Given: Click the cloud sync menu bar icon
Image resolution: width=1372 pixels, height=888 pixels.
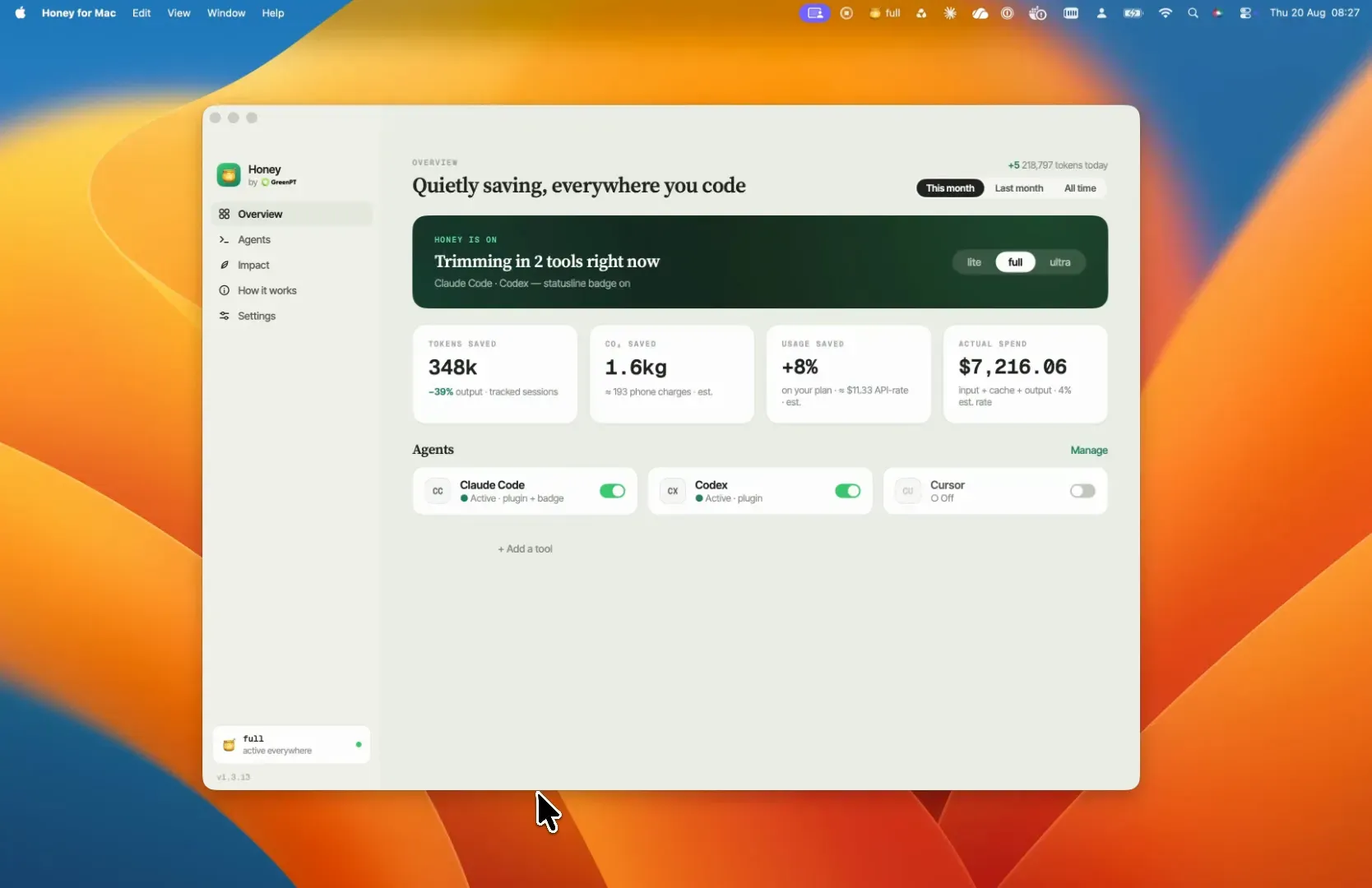Looking at the screenshot, I should point(980,13).
